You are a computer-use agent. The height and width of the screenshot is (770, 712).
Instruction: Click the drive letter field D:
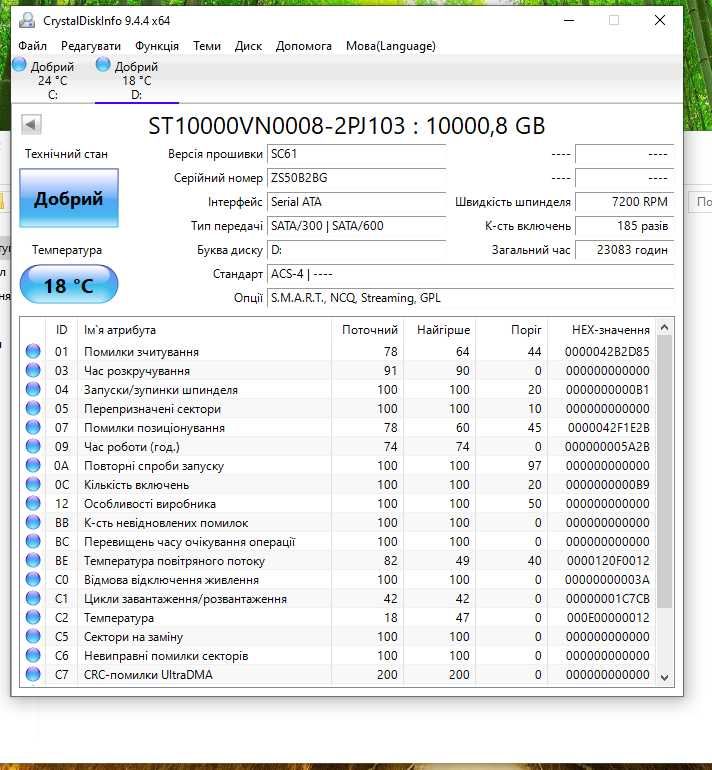pos(356,250)
